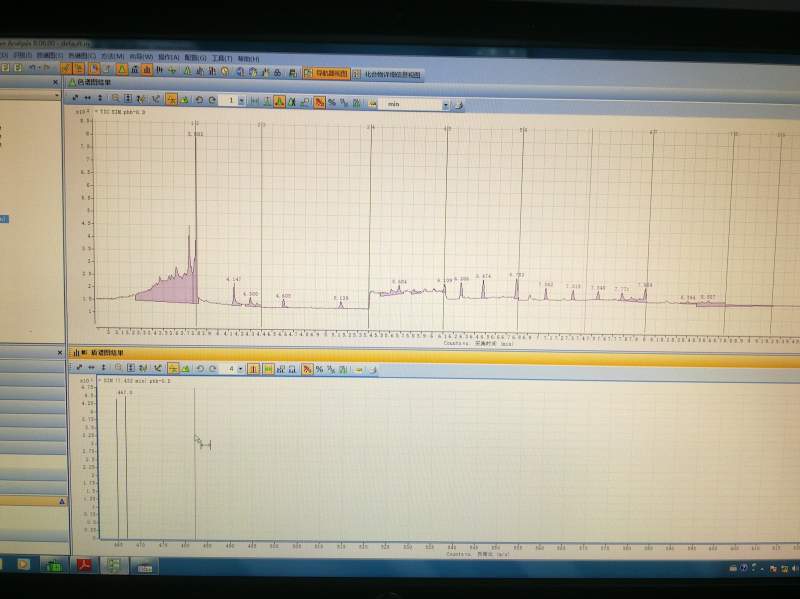
Task: Click icon right of min units dropdown
Action: pyautogui.click(x=459, y=105)
